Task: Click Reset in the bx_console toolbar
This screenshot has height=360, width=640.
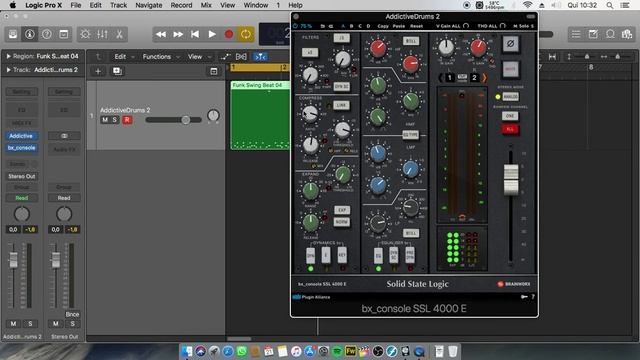Action: [416, 26]
